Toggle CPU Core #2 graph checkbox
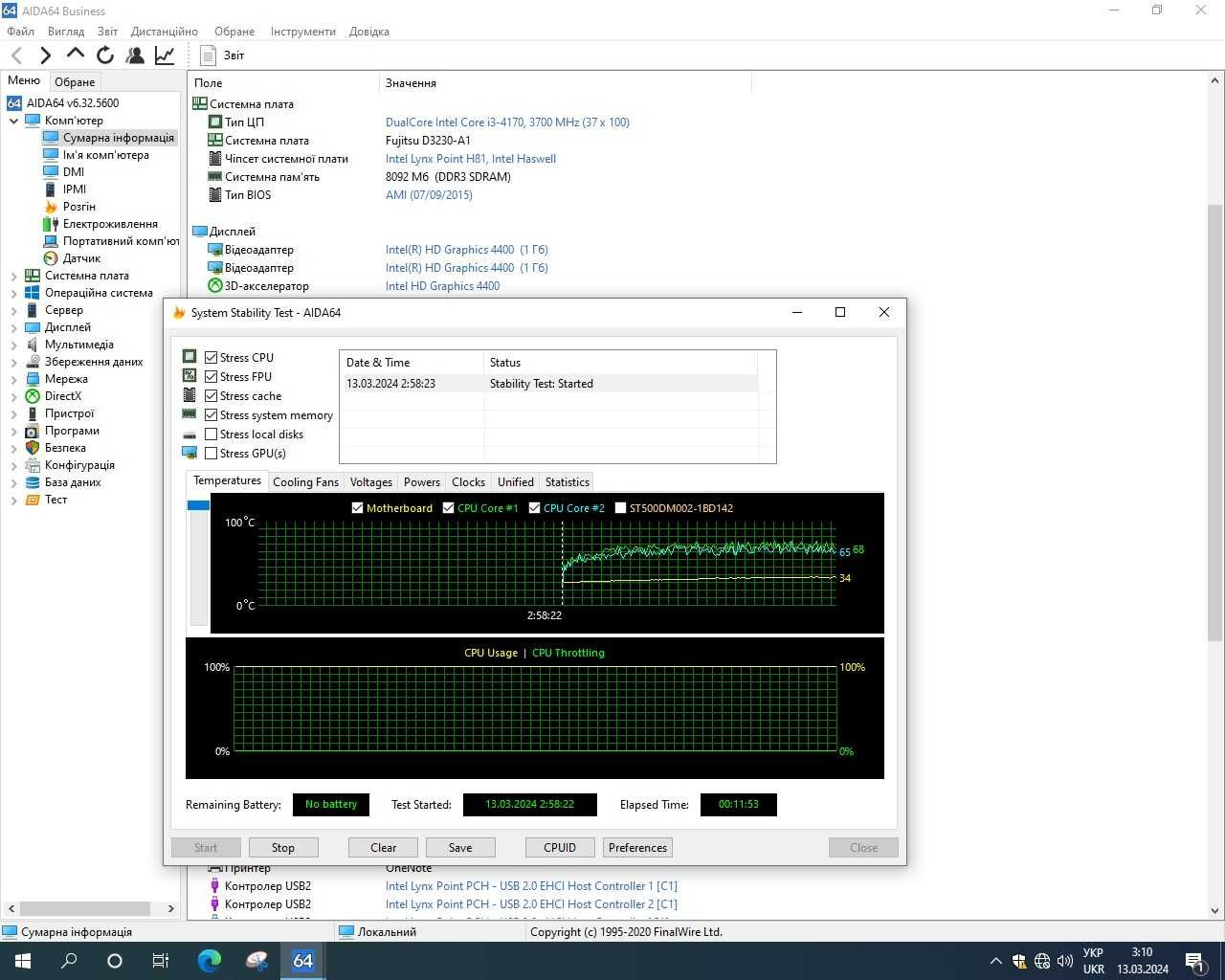This screenshot has height=980, width=1225. pyautogui.click(x=534, y=508)
